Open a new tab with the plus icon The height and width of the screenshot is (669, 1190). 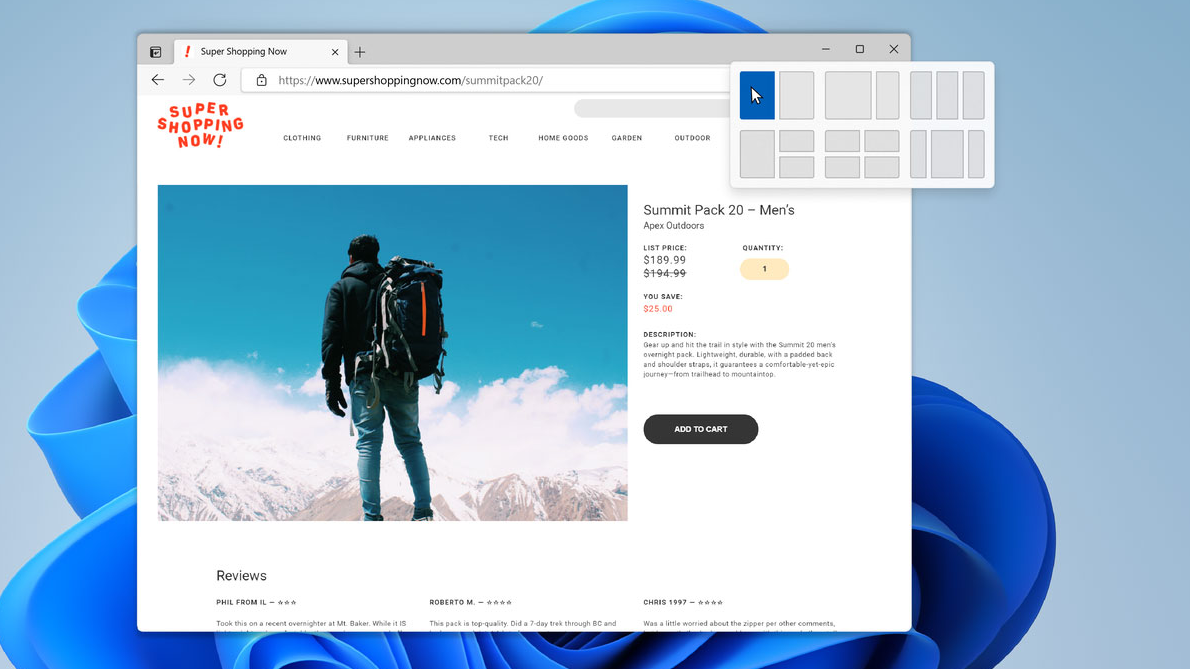pos(359,51)
